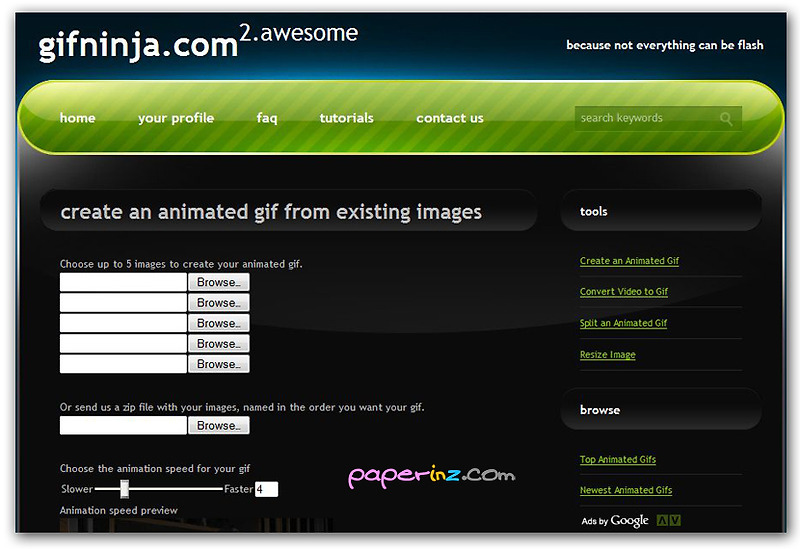Focus the fourth image file path field
This screenshot has height=549, width=800.
123,343
